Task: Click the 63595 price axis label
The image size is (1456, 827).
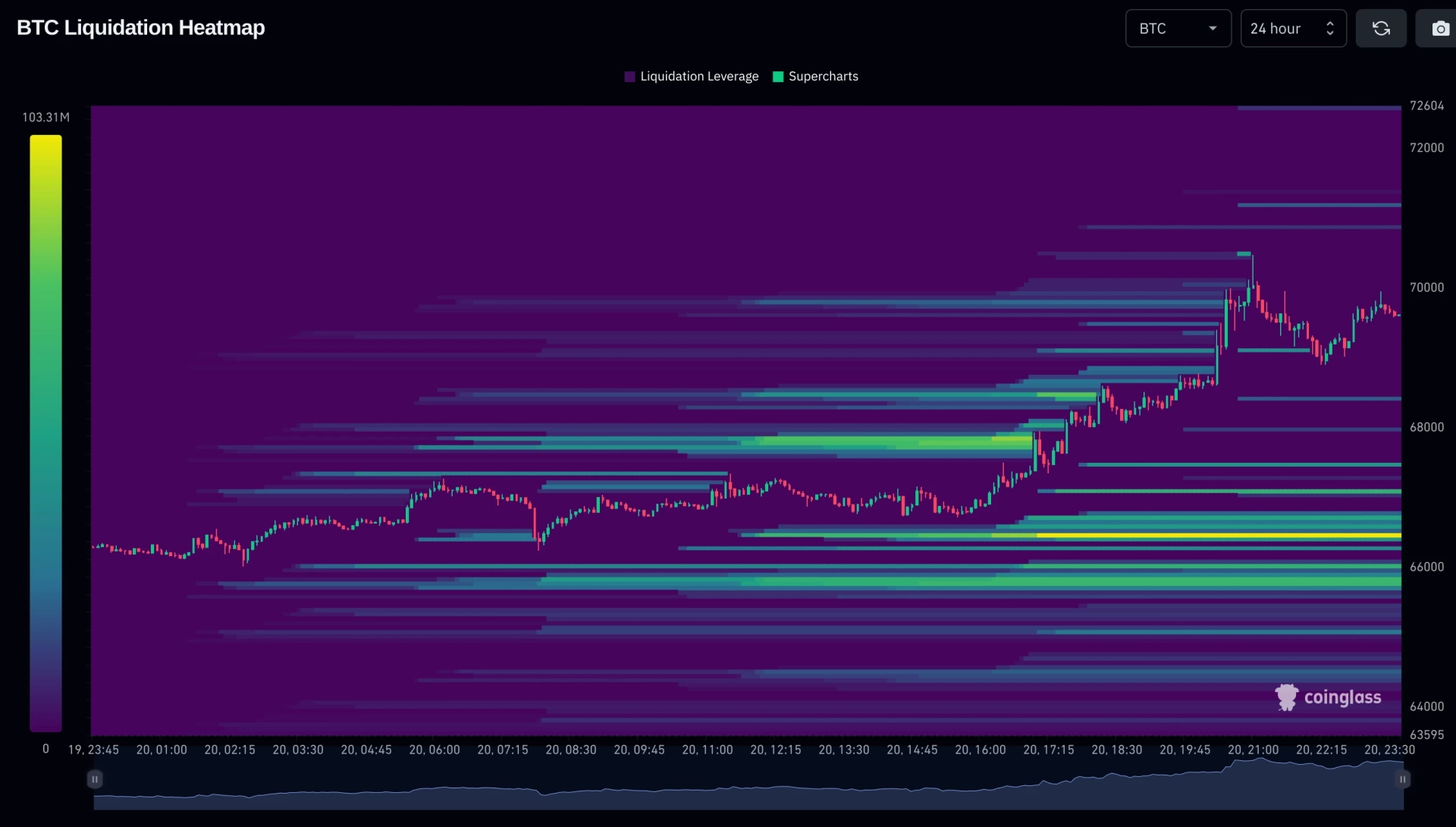Action: (1427, 734)
